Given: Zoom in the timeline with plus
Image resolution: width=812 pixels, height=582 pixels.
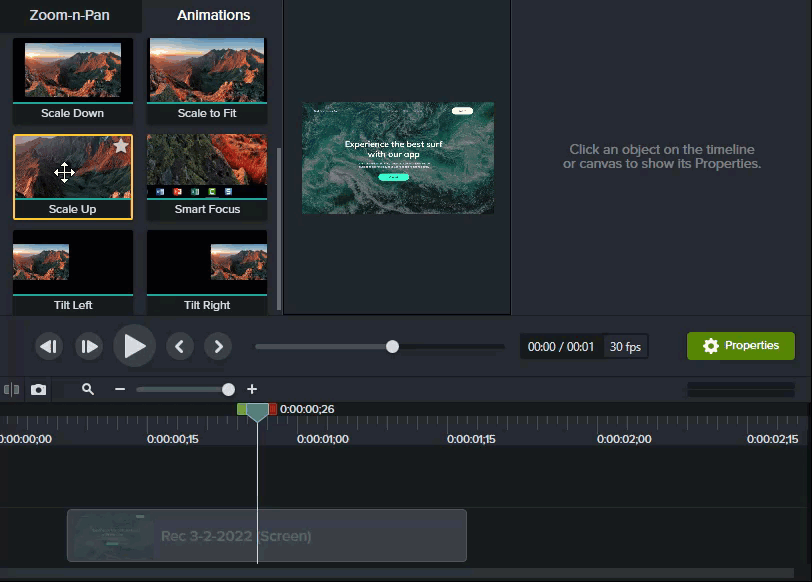Looking at the screenshot, I should (x=252, y=389).
